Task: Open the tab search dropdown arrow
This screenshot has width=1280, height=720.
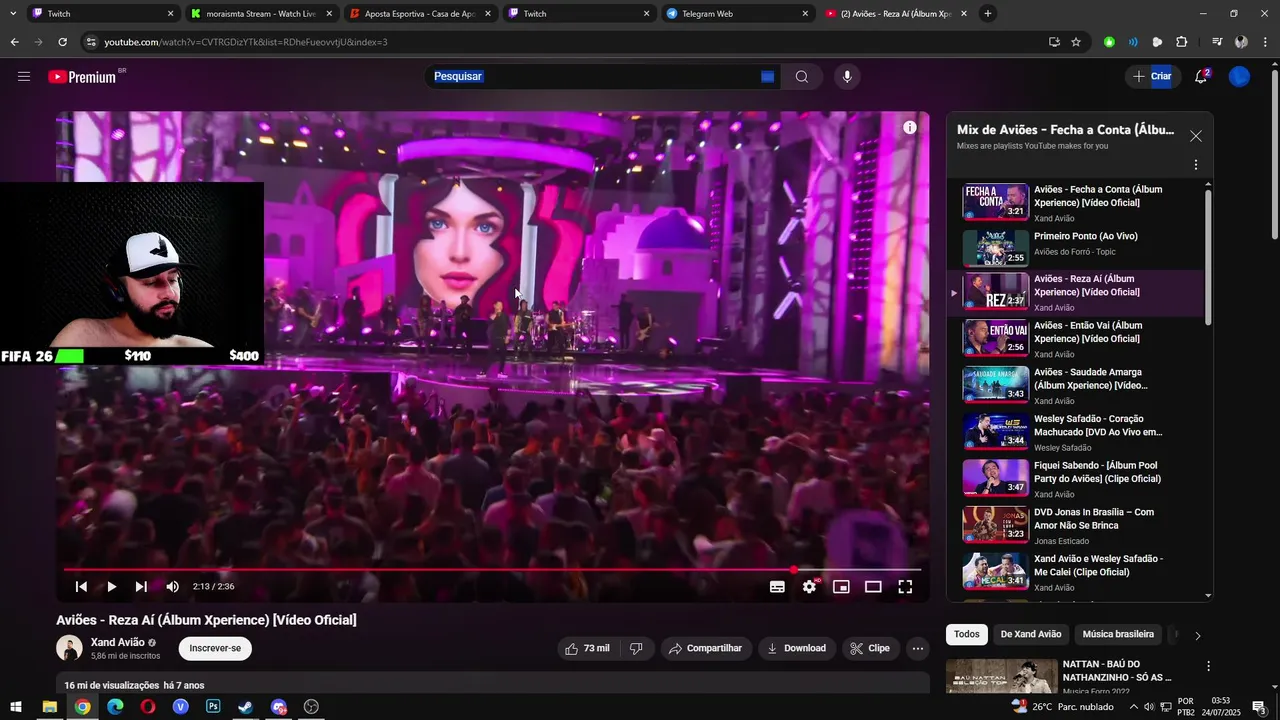Action: 13,14
